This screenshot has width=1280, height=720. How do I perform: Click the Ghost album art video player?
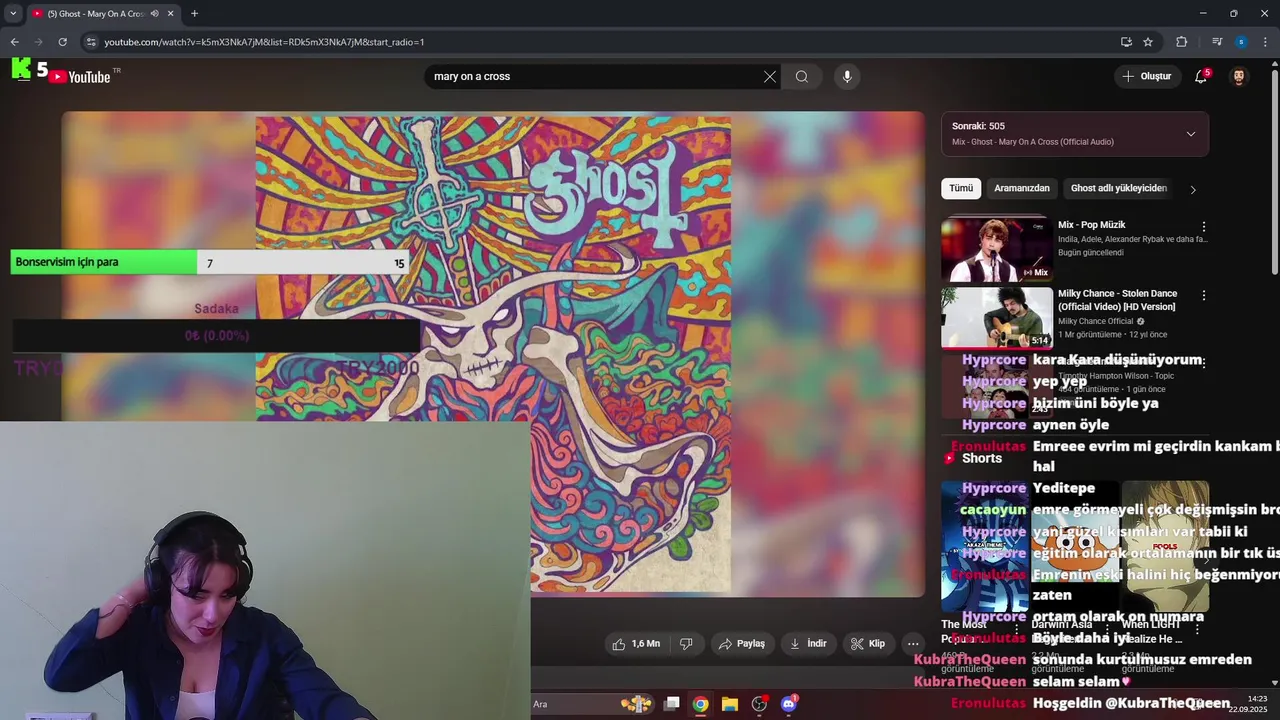493,354
